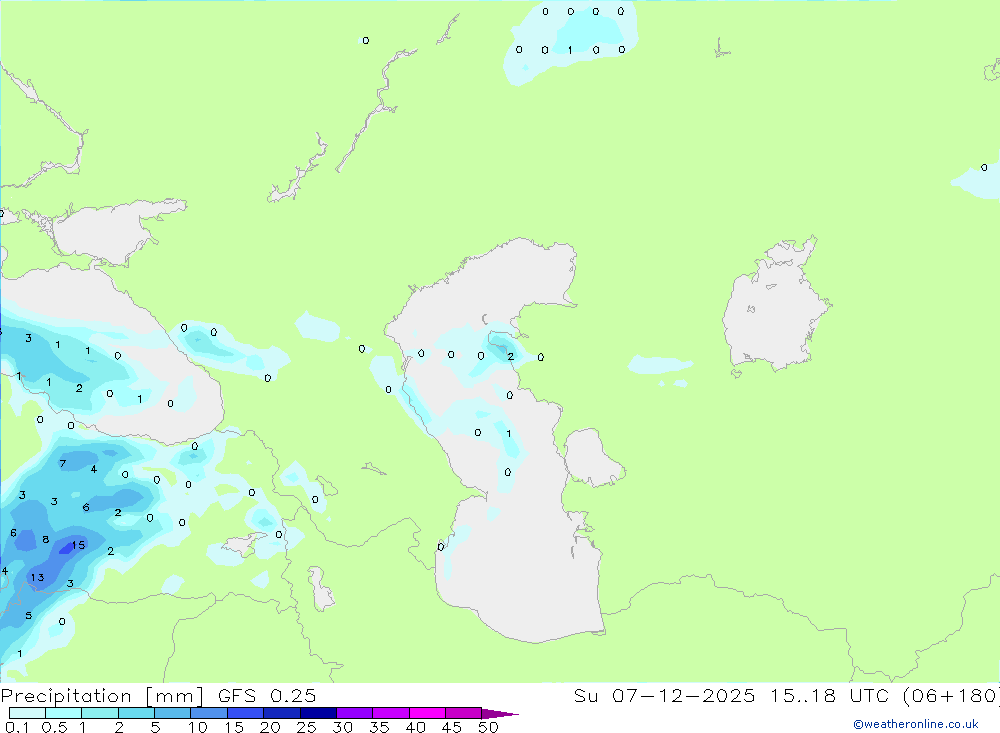Click the "15" precipitation value on the map
Screen dimensions: 1000x733
pos(78,545)
